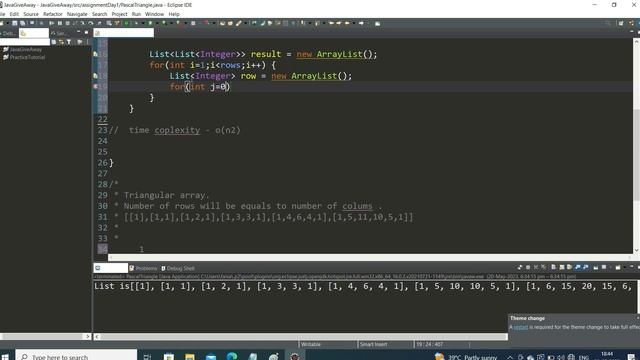Toggle Word Wrap in the Console toolbar

569,267
